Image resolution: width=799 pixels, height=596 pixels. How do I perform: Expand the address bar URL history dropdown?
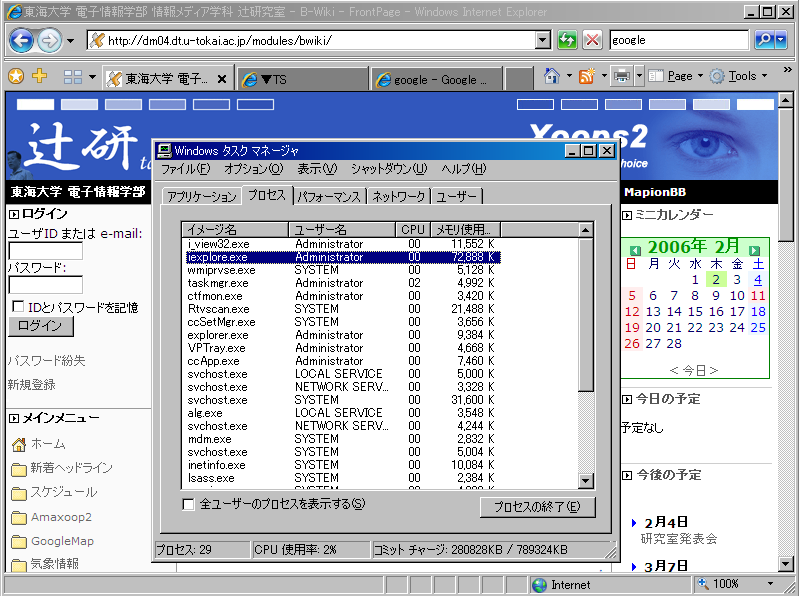543,40
